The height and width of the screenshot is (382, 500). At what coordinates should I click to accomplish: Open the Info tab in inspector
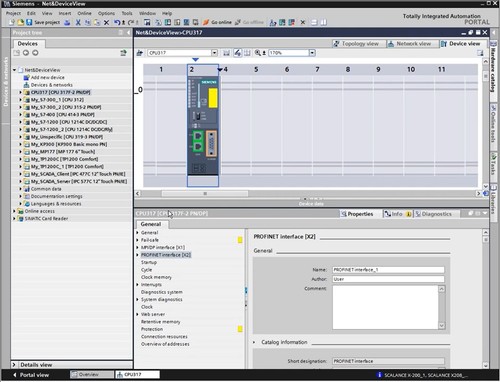(397, 214)
